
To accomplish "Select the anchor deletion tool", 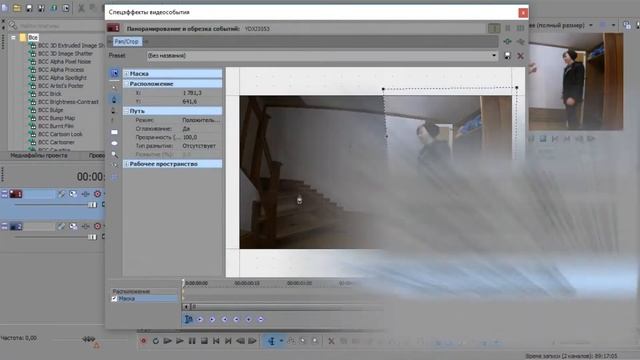I will (114, 111).
